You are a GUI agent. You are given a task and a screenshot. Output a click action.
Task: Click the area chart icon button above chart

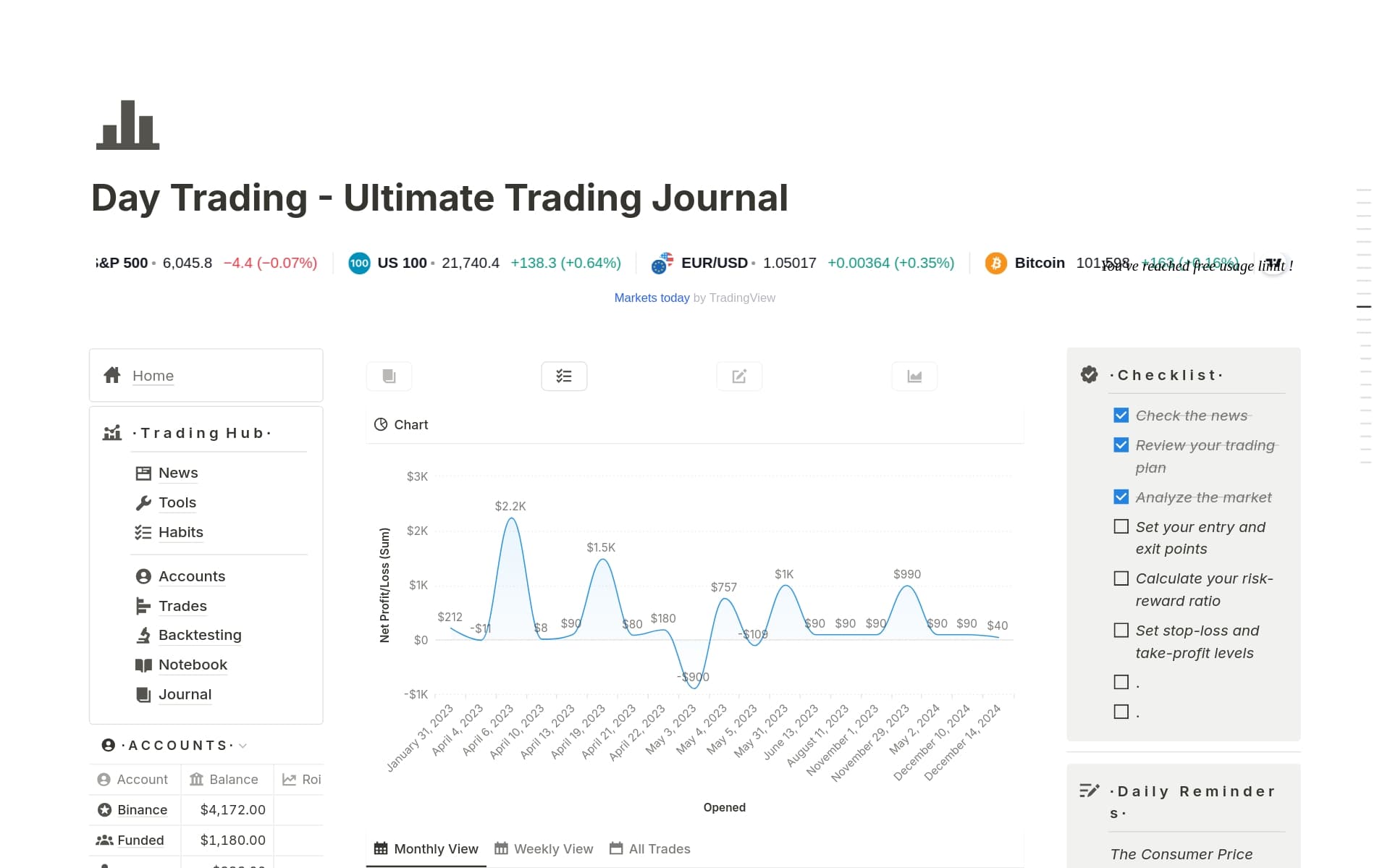coord(914,376)
